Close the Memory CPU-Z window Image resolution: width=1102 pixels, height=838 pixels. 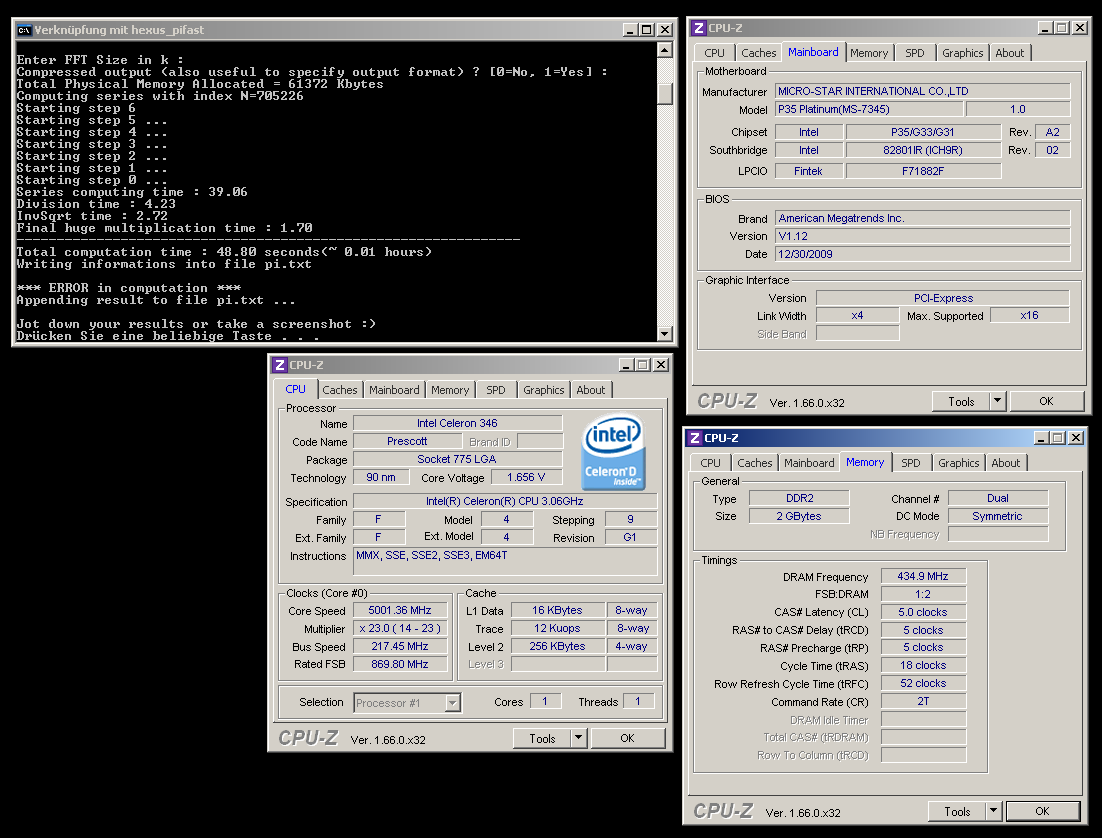(1075, 438)
